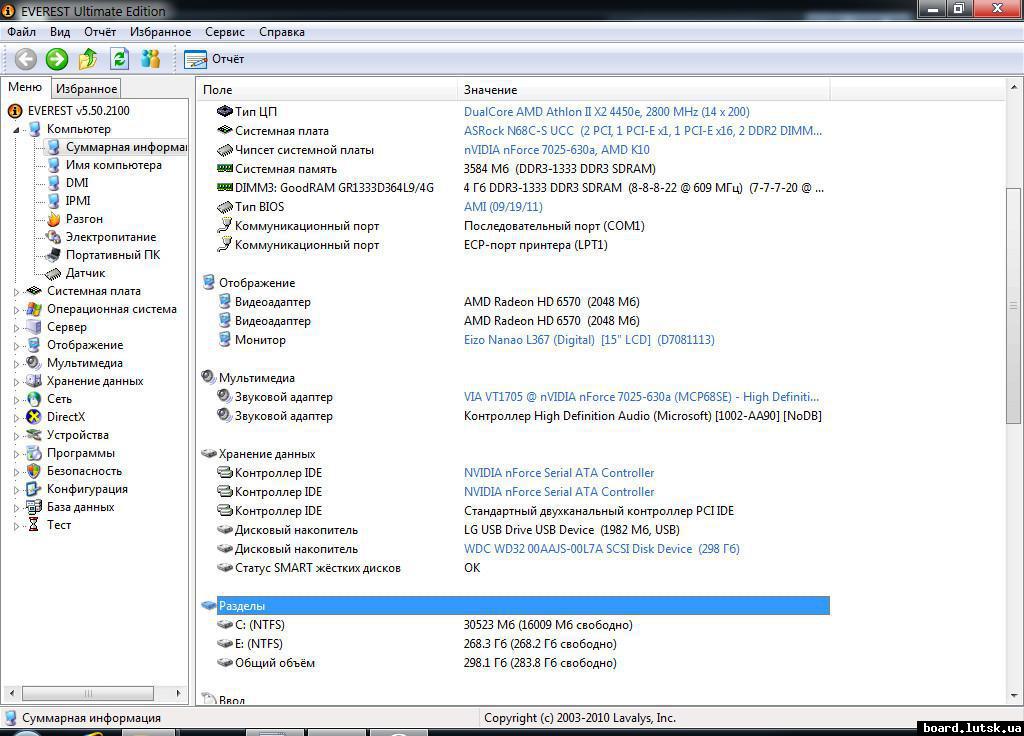Switch to the Избранное tab
Screen dimensions: 1024x736
coord(86,89)
